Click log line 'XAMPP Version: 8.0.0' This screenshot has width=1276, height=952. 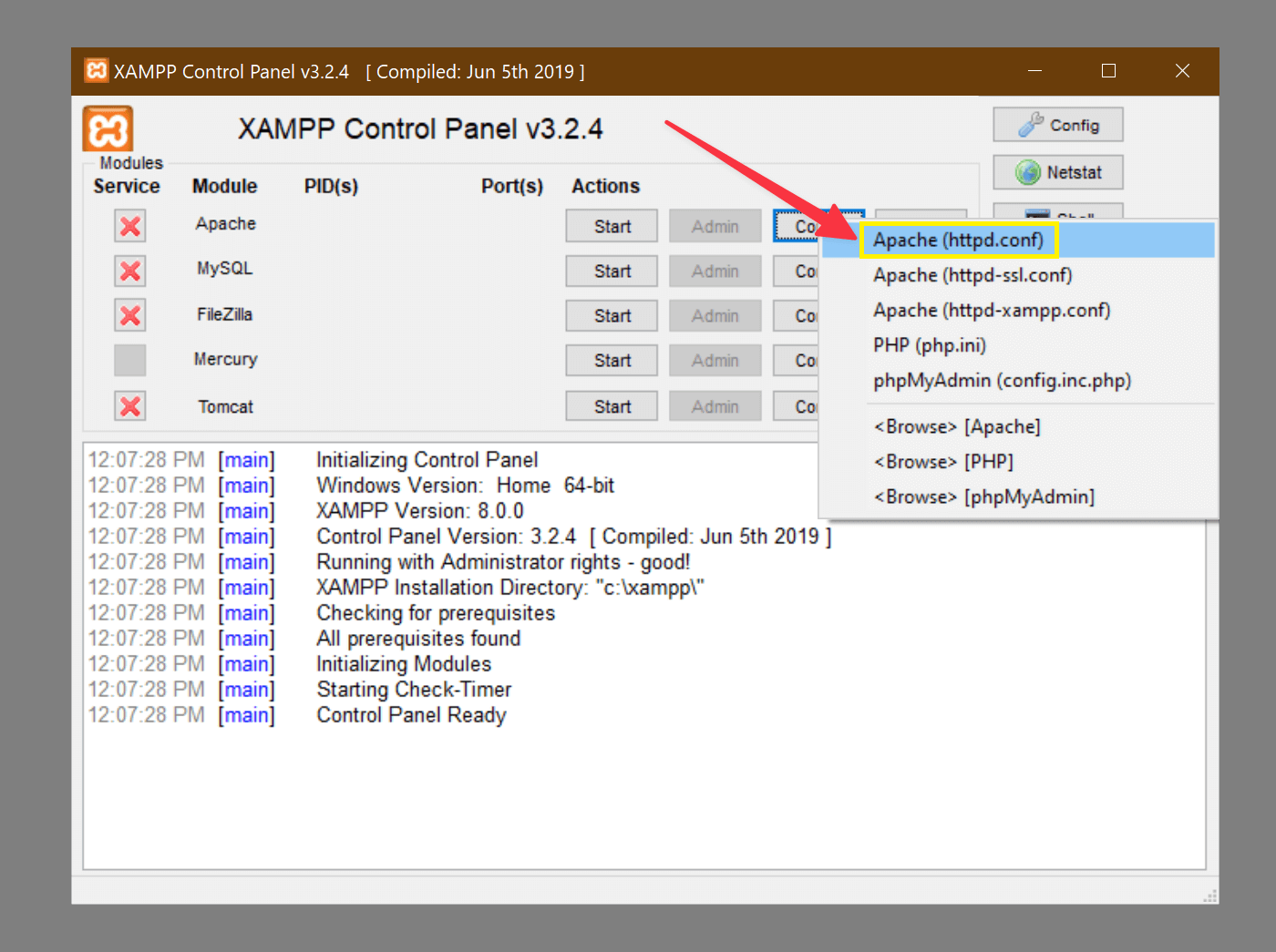click(420, 511)
